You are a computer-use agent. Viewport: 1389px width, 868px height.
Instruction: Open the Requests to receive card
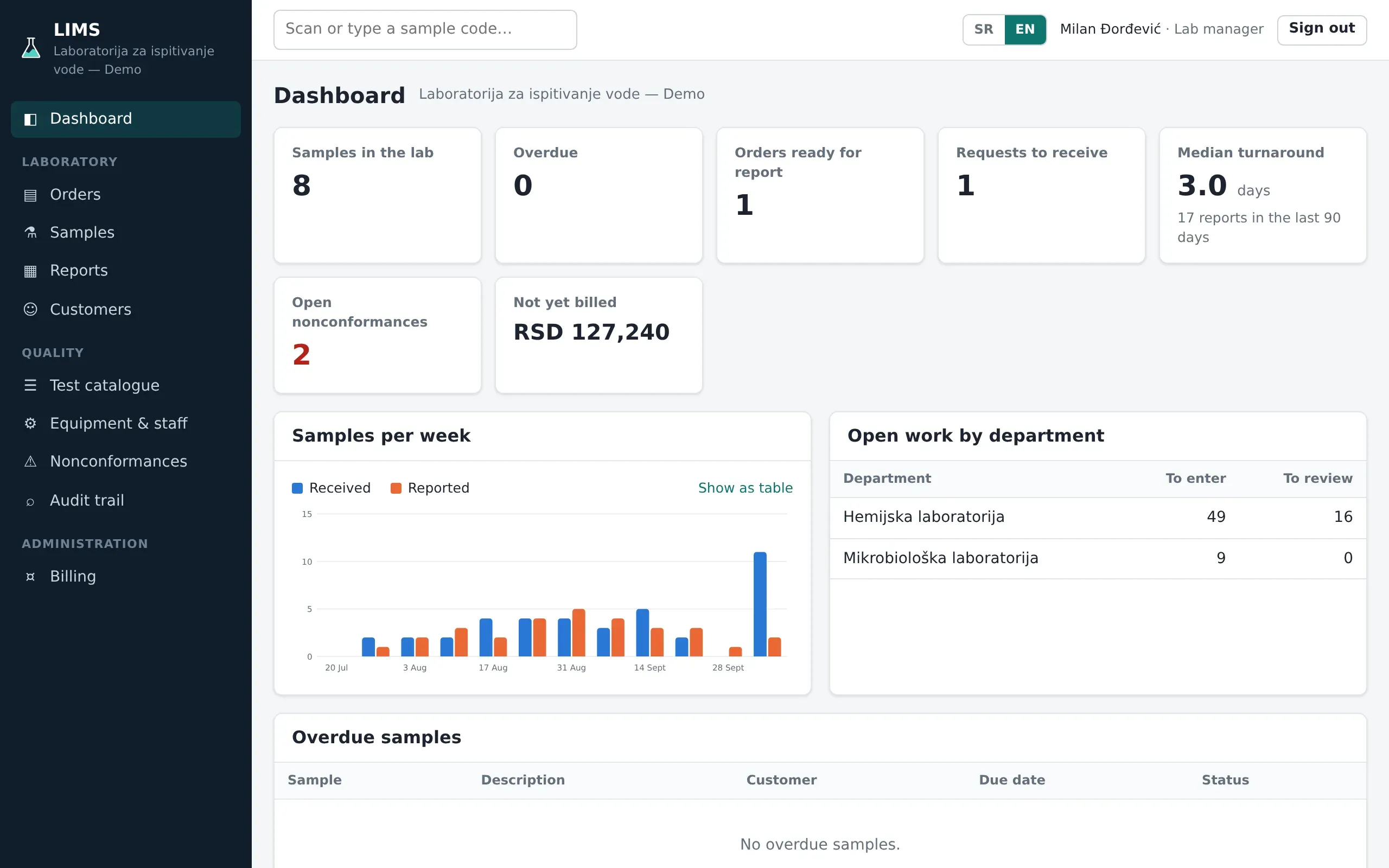point(1041,195)
